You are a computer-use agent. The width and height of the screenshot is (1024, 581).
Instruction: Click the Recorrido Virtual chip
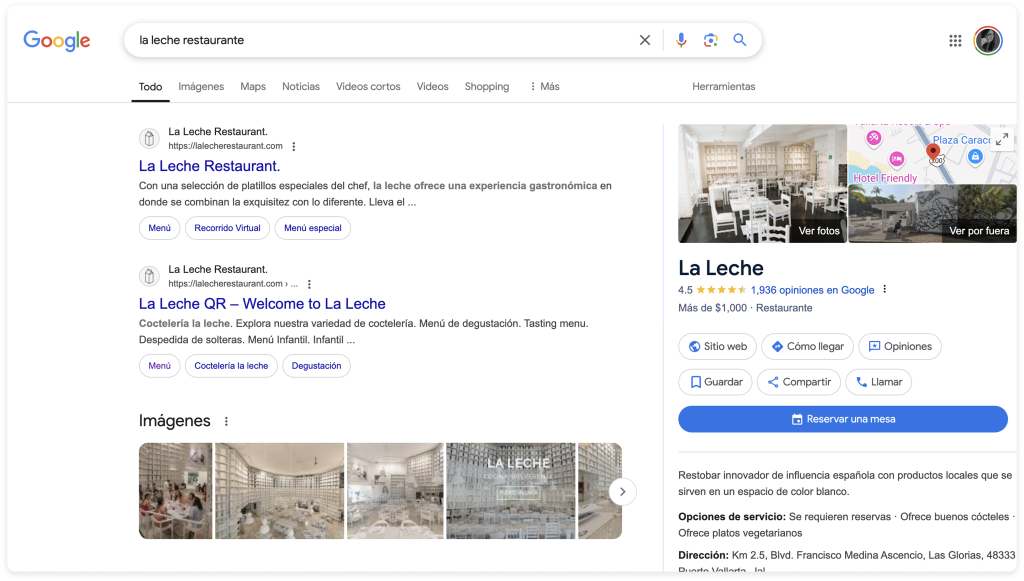tap(227, 228)
